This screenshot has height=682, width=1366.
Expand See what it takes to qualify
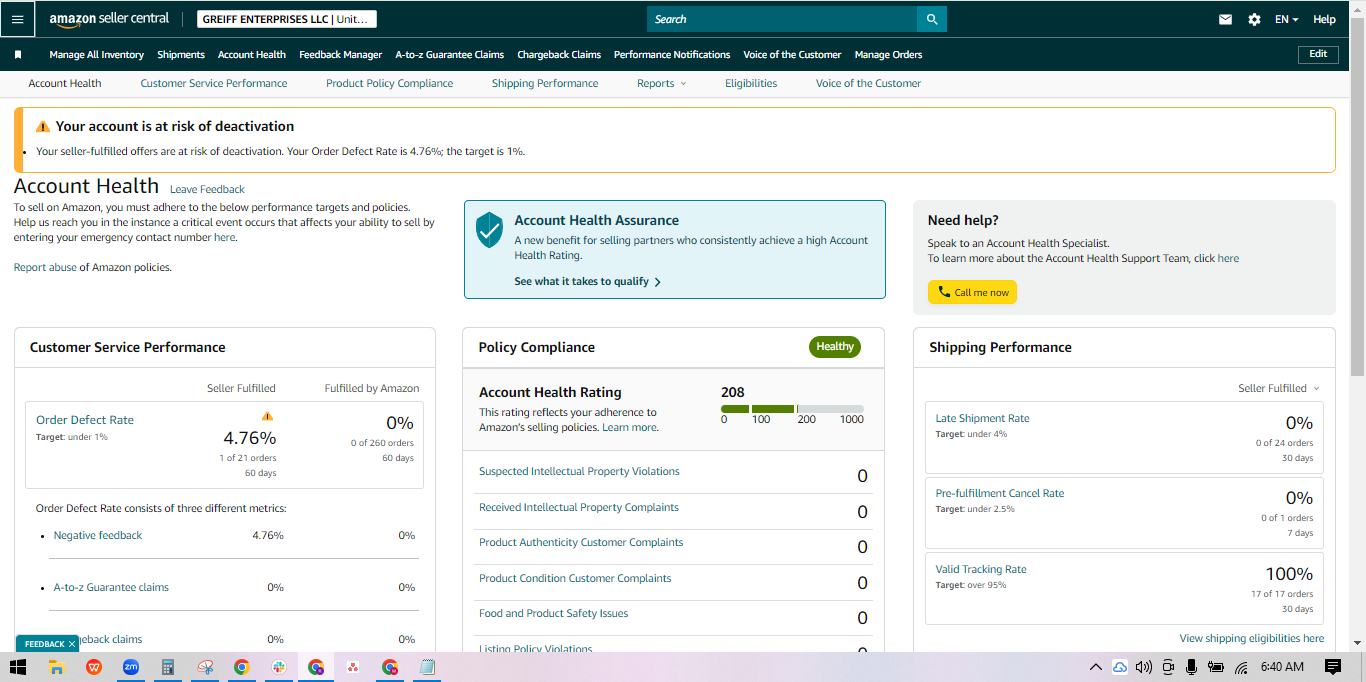click(x=587, y=282)
